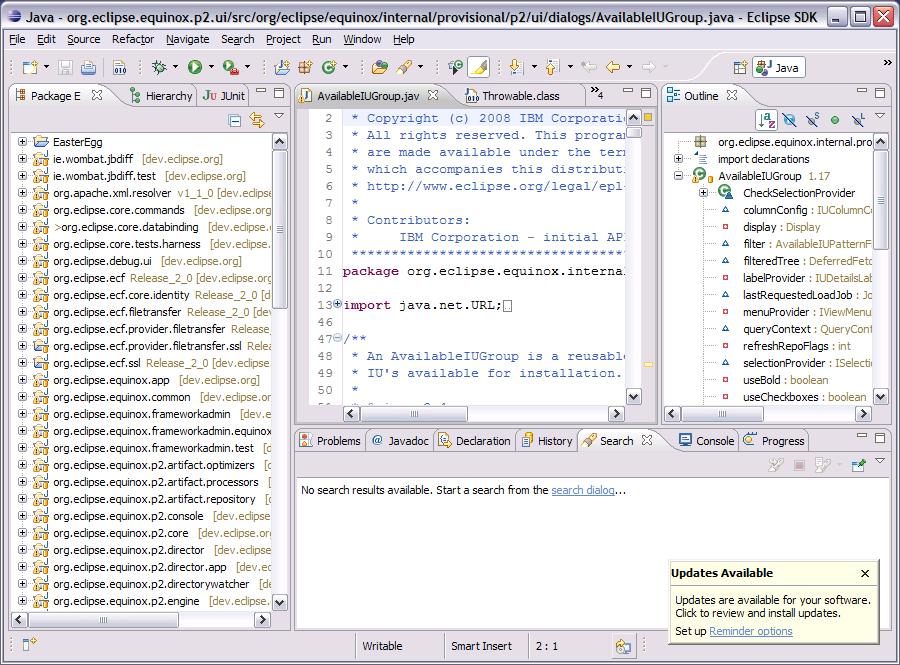
Task: Open Package Explorer view menu triangle
Action: tap(279, 115)
